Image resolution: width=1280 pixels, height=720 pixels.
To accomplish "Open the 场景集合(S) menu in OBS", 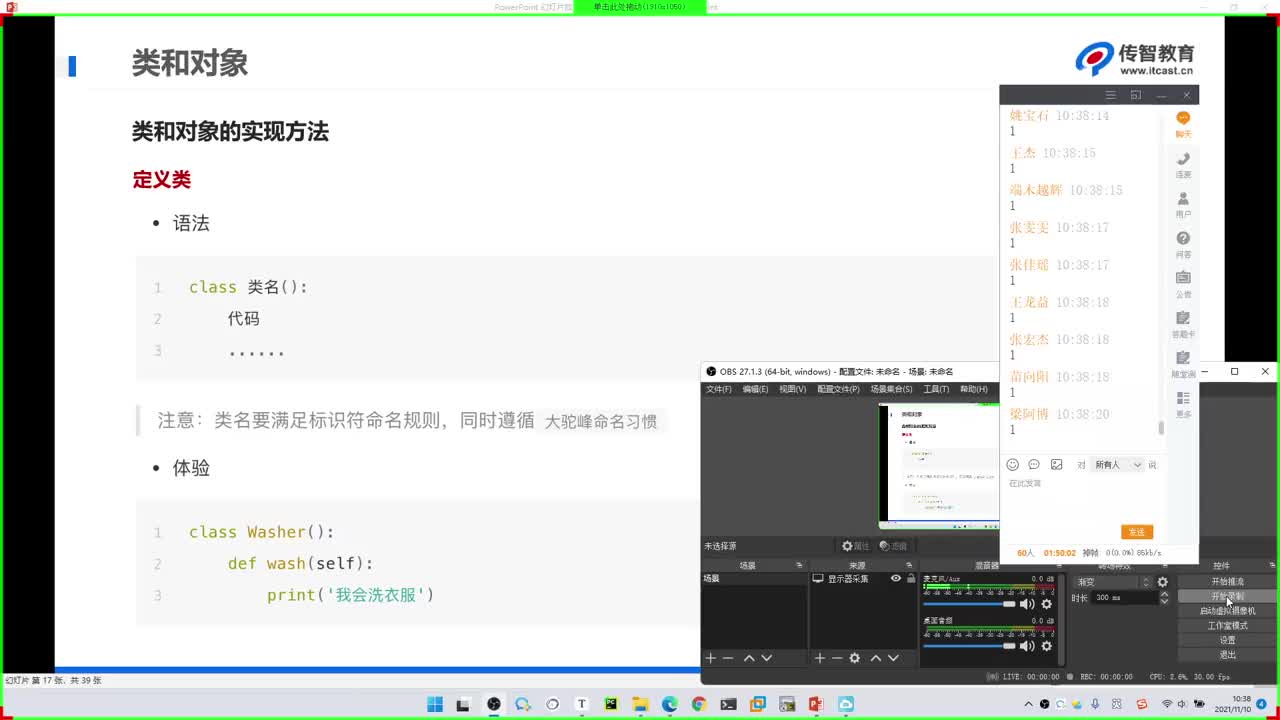I will 891,389.
